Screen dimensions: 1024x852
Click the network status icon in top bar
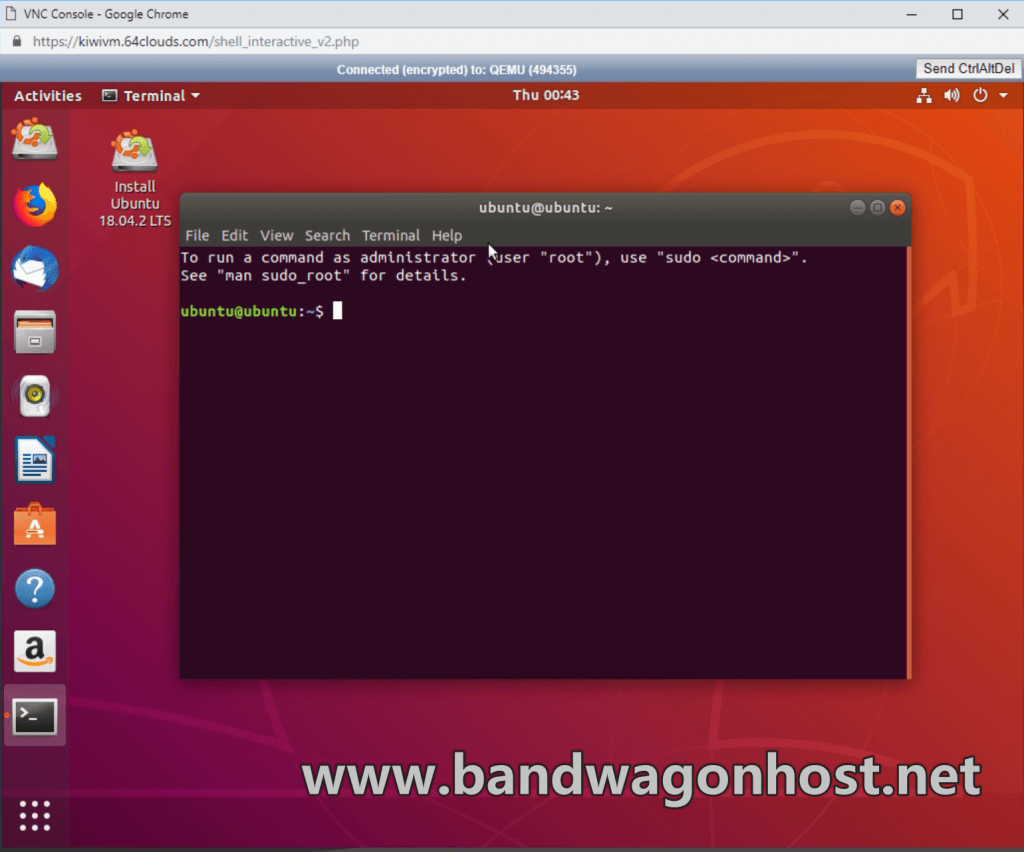923,96
